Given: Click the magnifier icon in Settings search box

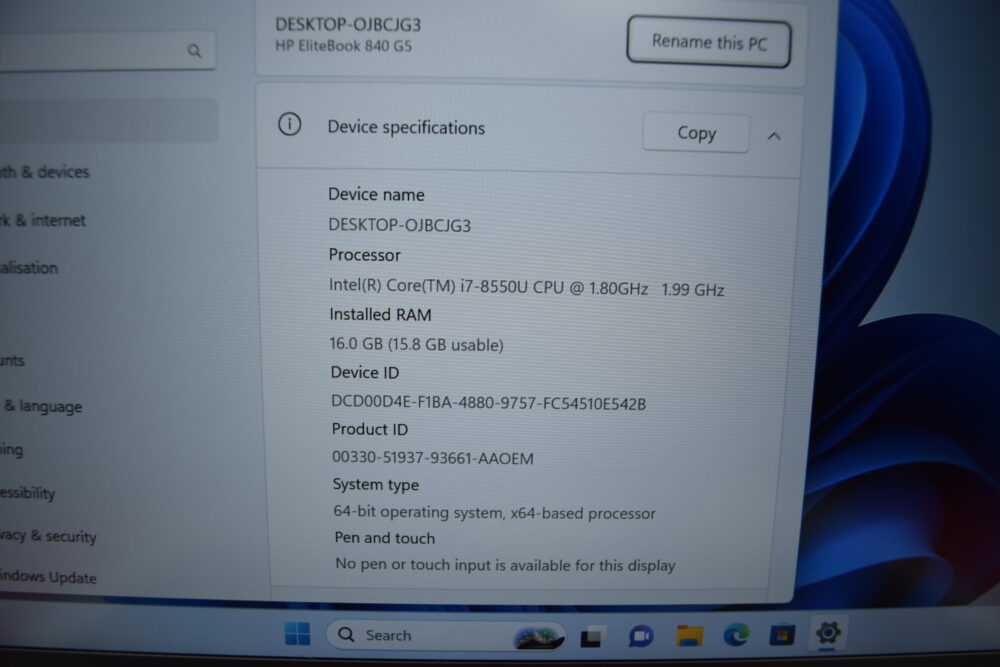Looking at the screenshot, I should pyautogui.click(x=195, y=50).
